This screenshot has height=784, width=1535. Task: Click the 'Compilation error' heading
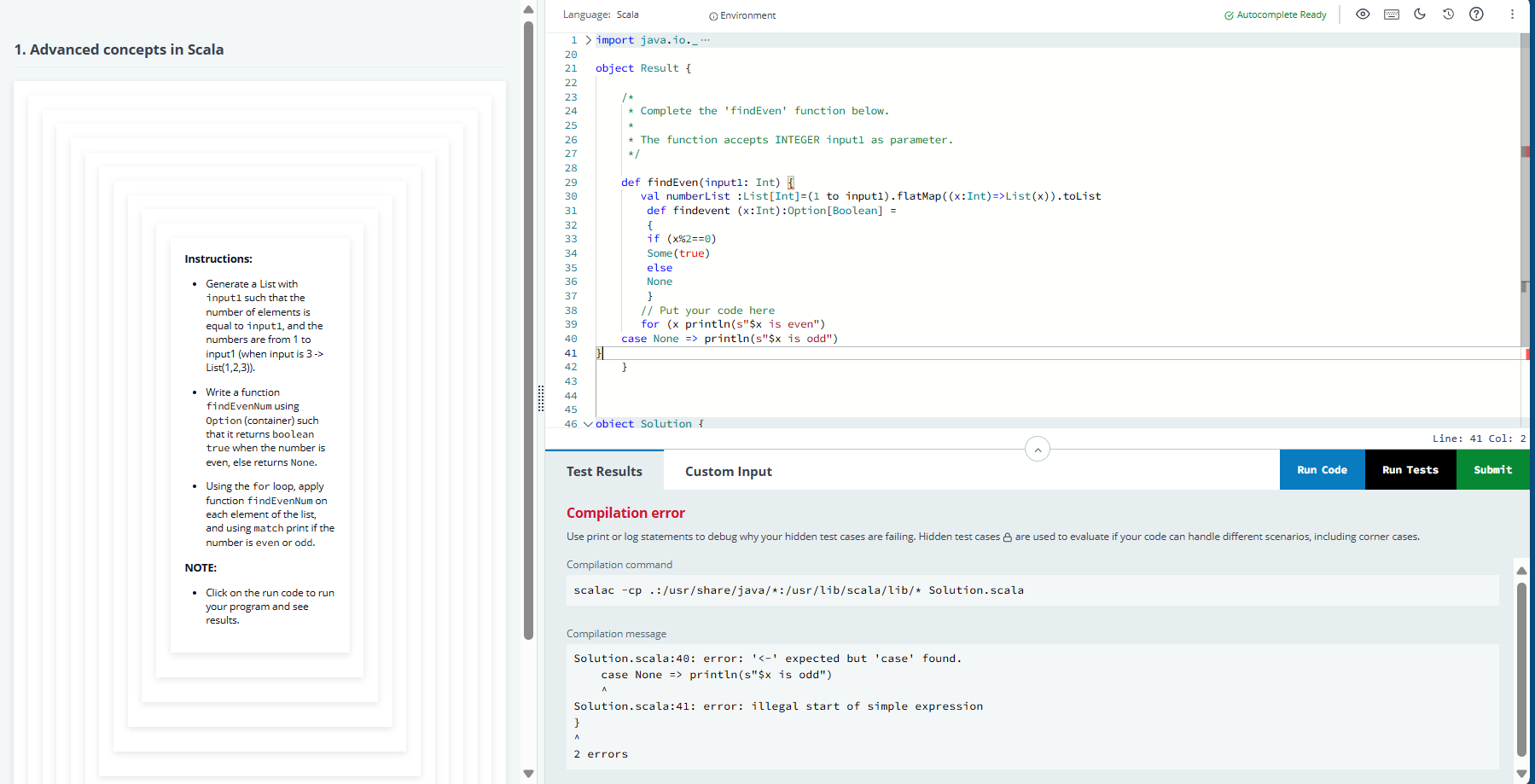click(625, 513)
